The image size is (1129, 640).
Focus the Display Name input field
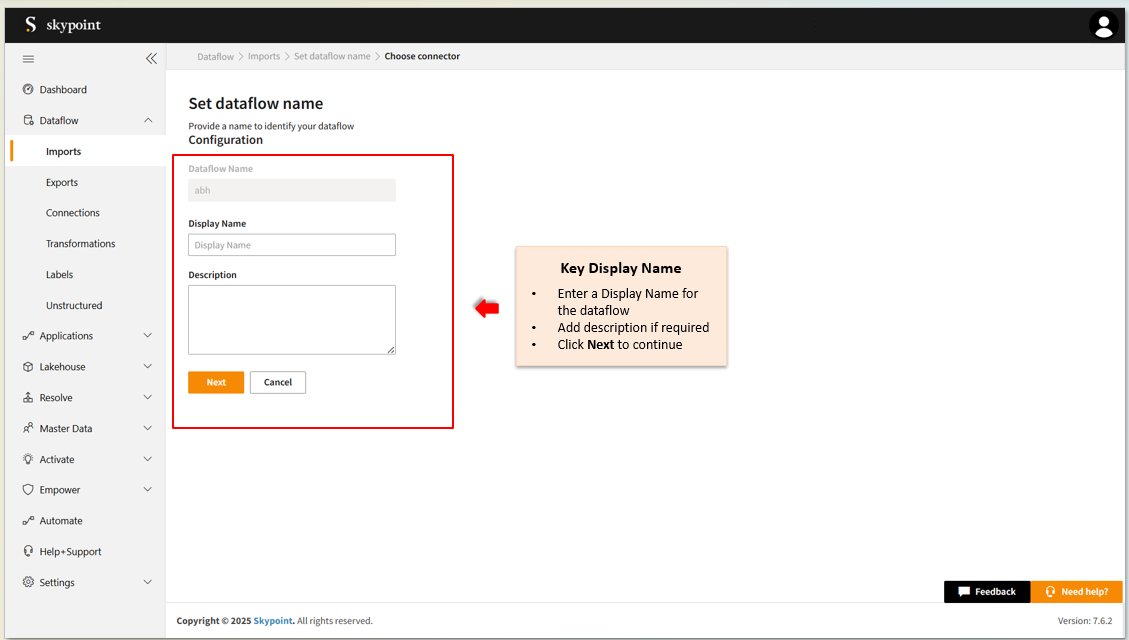tap(291, 245)
